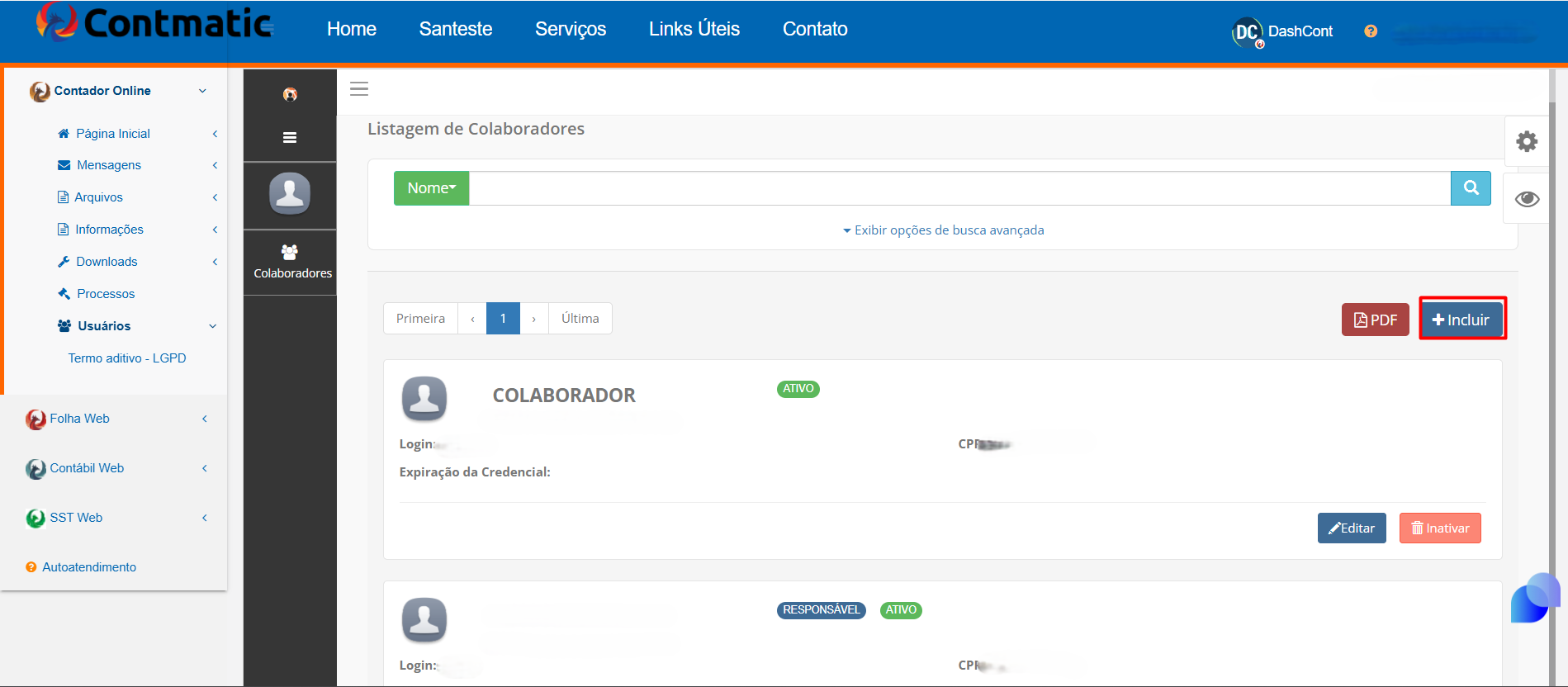Image resolution: width=1568 pixels, height=687 pixels.
Task: Click the Incluir button
Action: [x=1461, y=320]
